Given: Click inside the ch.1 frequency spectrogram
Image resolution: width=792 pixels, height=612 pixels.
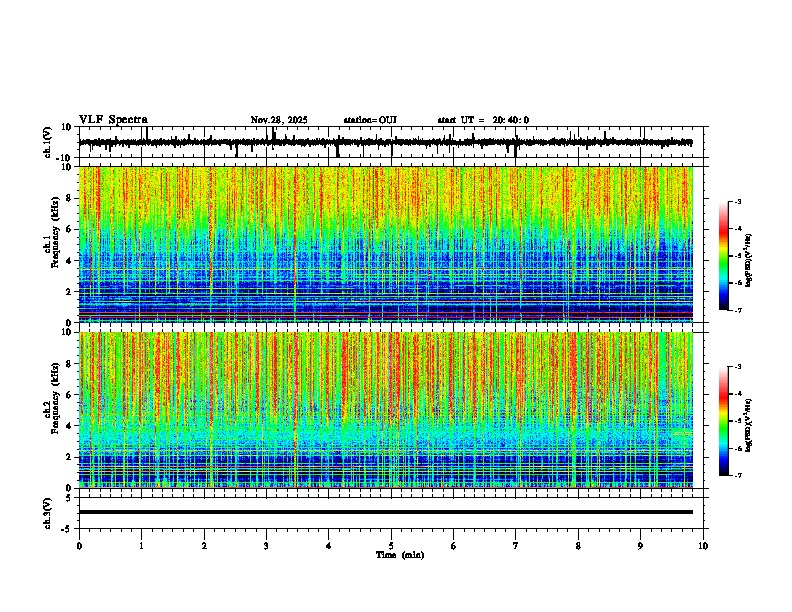Looking at the screenshot, I should pyautogui.click(x=386, y=244).
